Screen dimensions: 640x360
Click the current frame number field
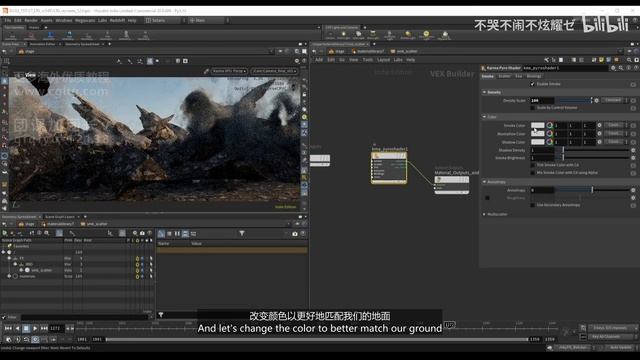click(x=56, y=328)
